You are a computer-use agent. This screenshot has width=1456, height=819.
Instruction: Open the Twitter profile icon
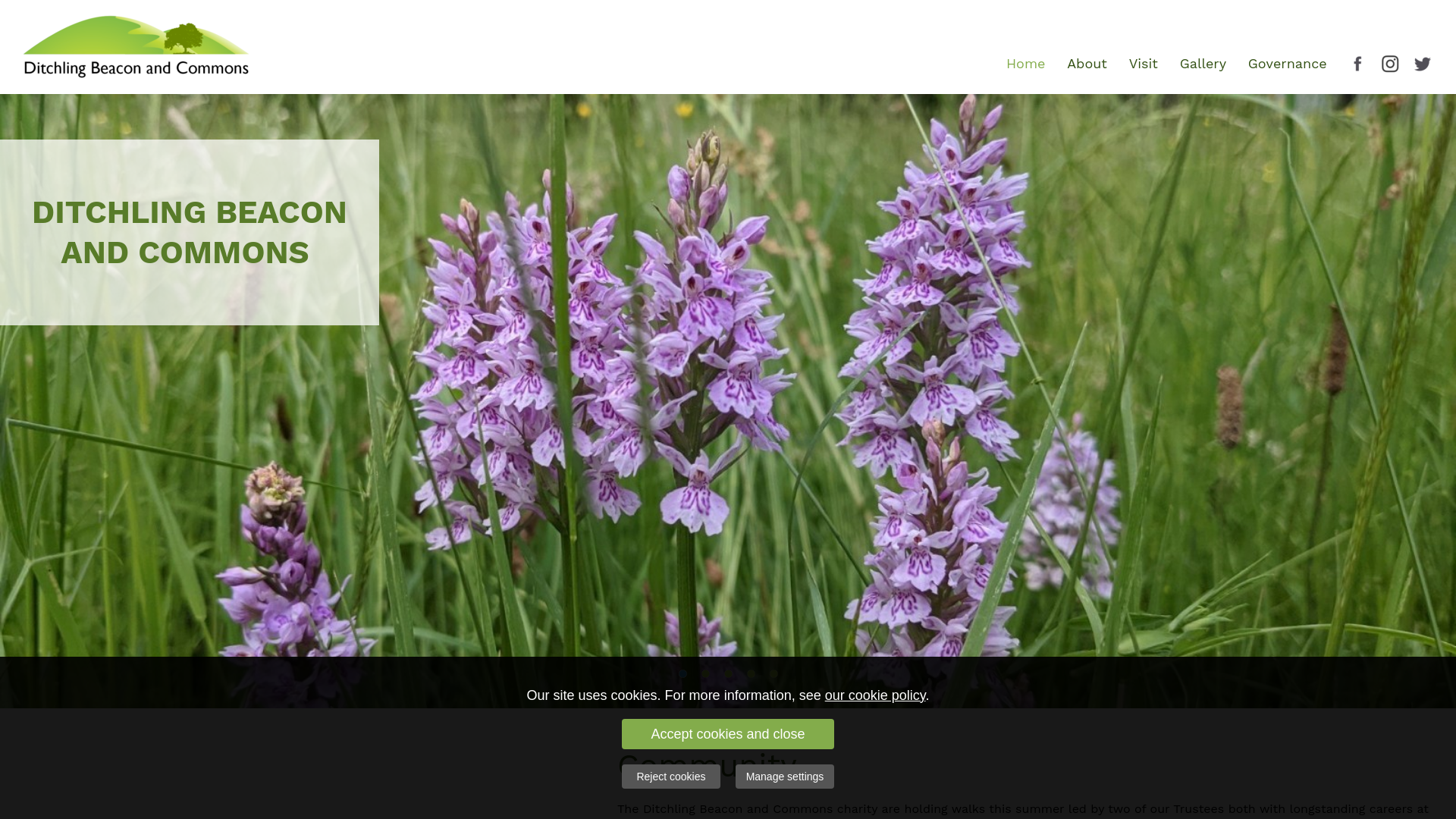[1423, 64]
